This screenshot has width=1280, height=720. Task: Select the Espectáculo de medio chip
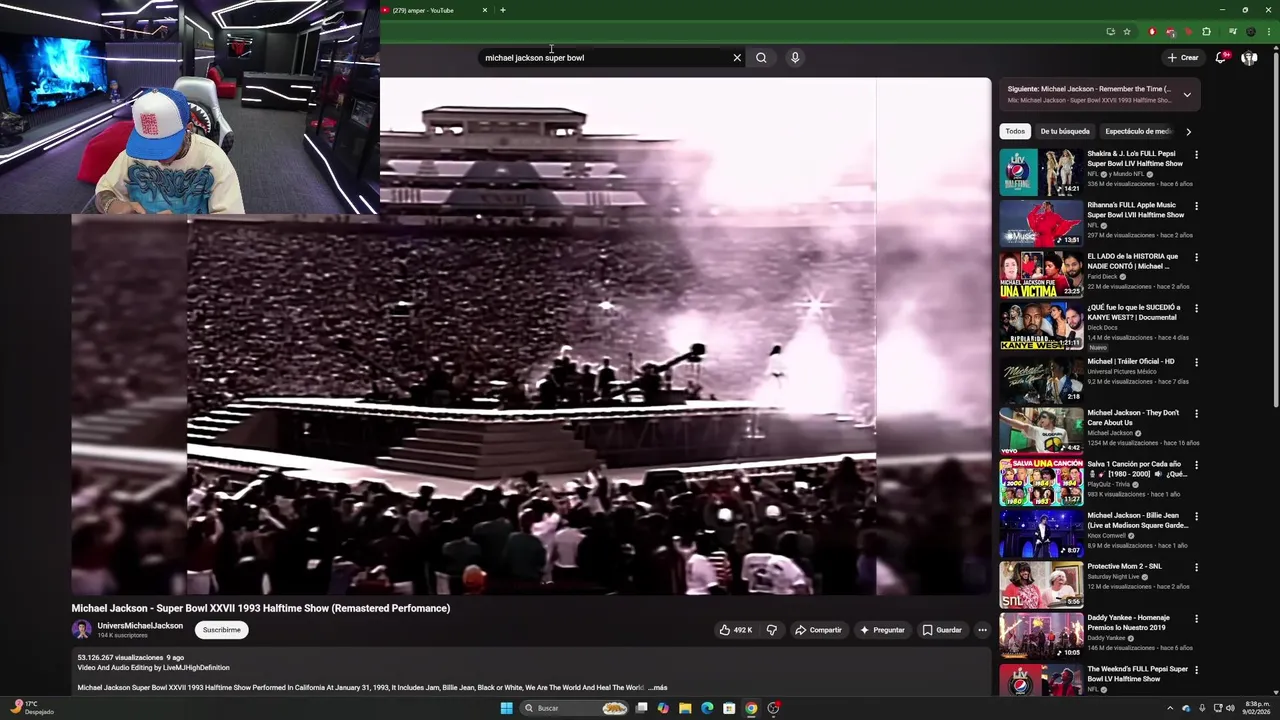[x=1138, y=131]
